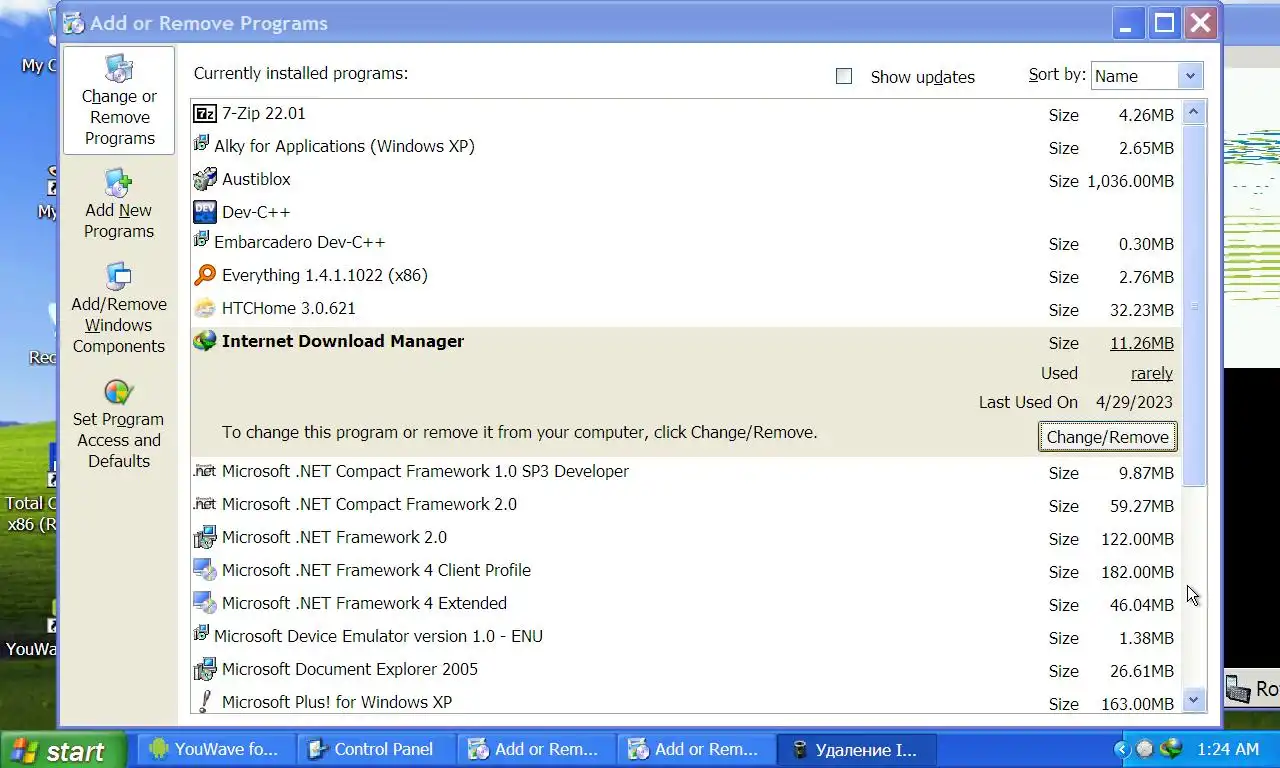This screenshot has width=1280, height=768.
Task: Click the Alky for Applications installer icon
Action: [201, 144]
